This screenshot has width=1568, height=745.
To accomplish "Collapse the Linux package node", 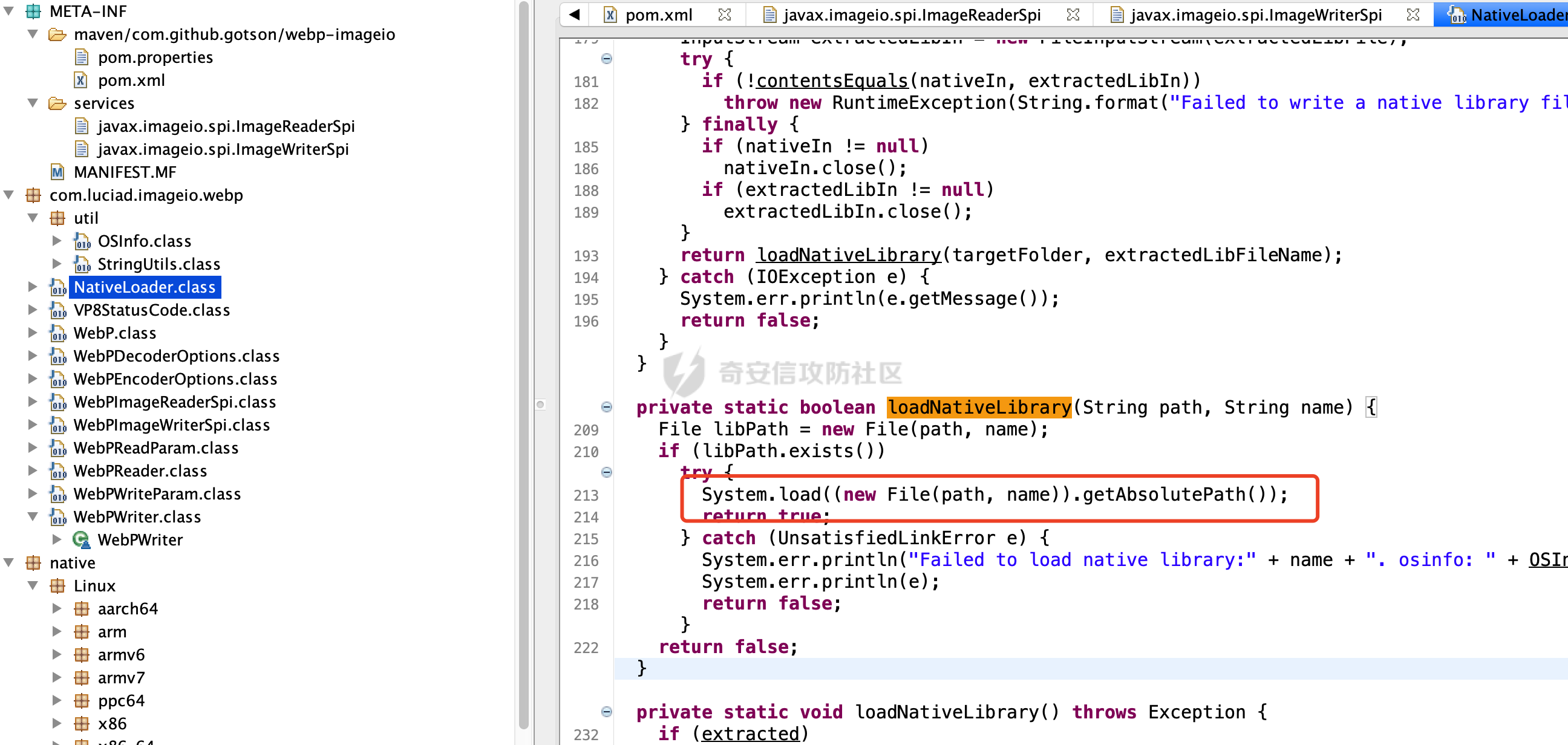I will [x=33, y=585].
